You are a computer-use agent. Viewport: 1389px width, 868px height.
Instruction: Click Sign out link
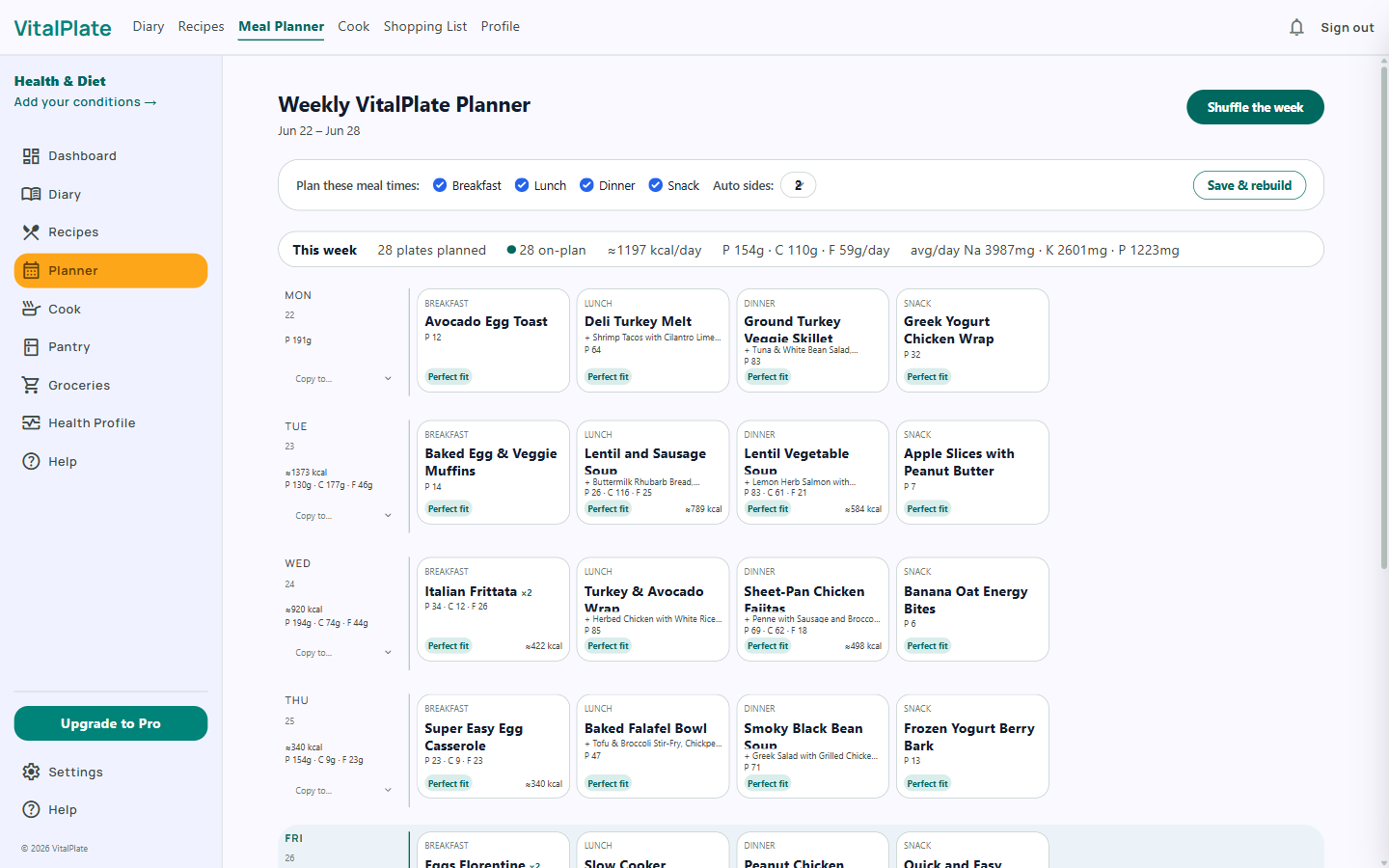(x=1347, y=27)
